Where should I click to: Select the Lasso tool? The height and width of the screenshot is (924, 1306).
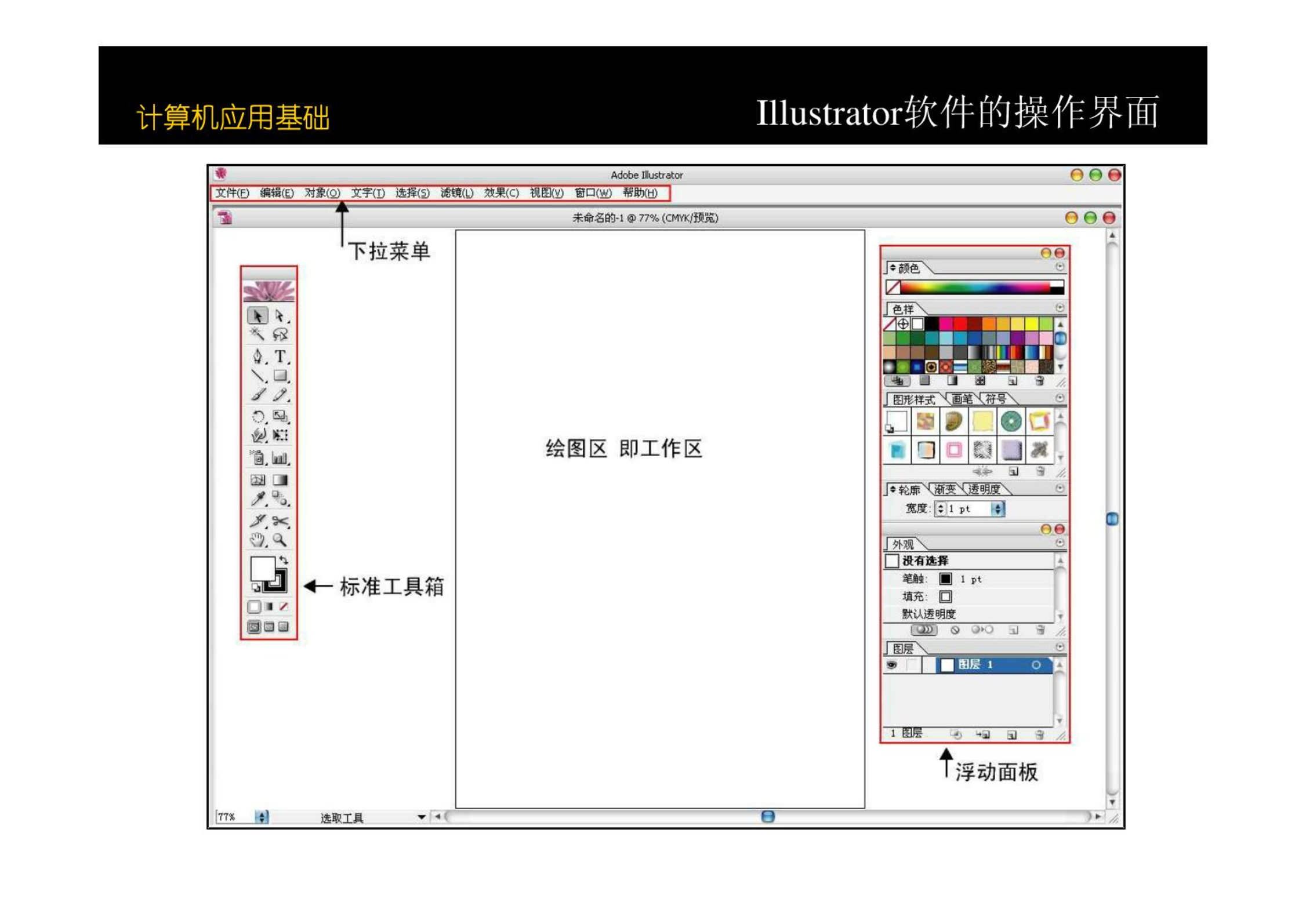coord(280,334)
